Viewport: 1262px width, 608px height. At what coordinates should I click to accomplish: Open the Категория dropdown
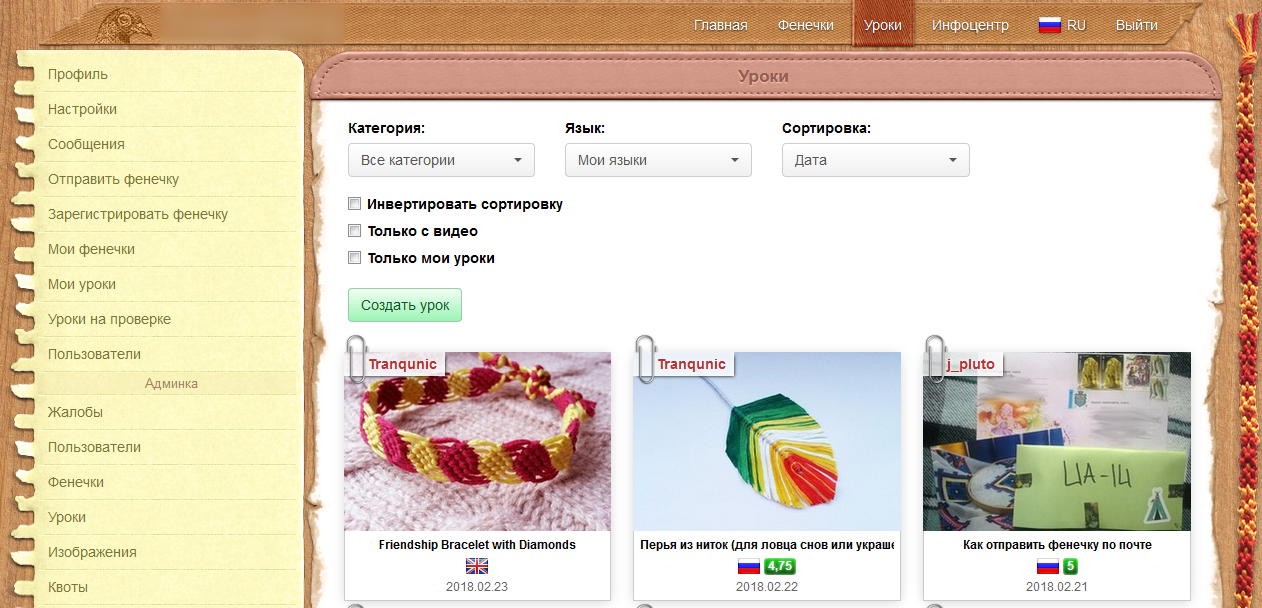[441, 159]
